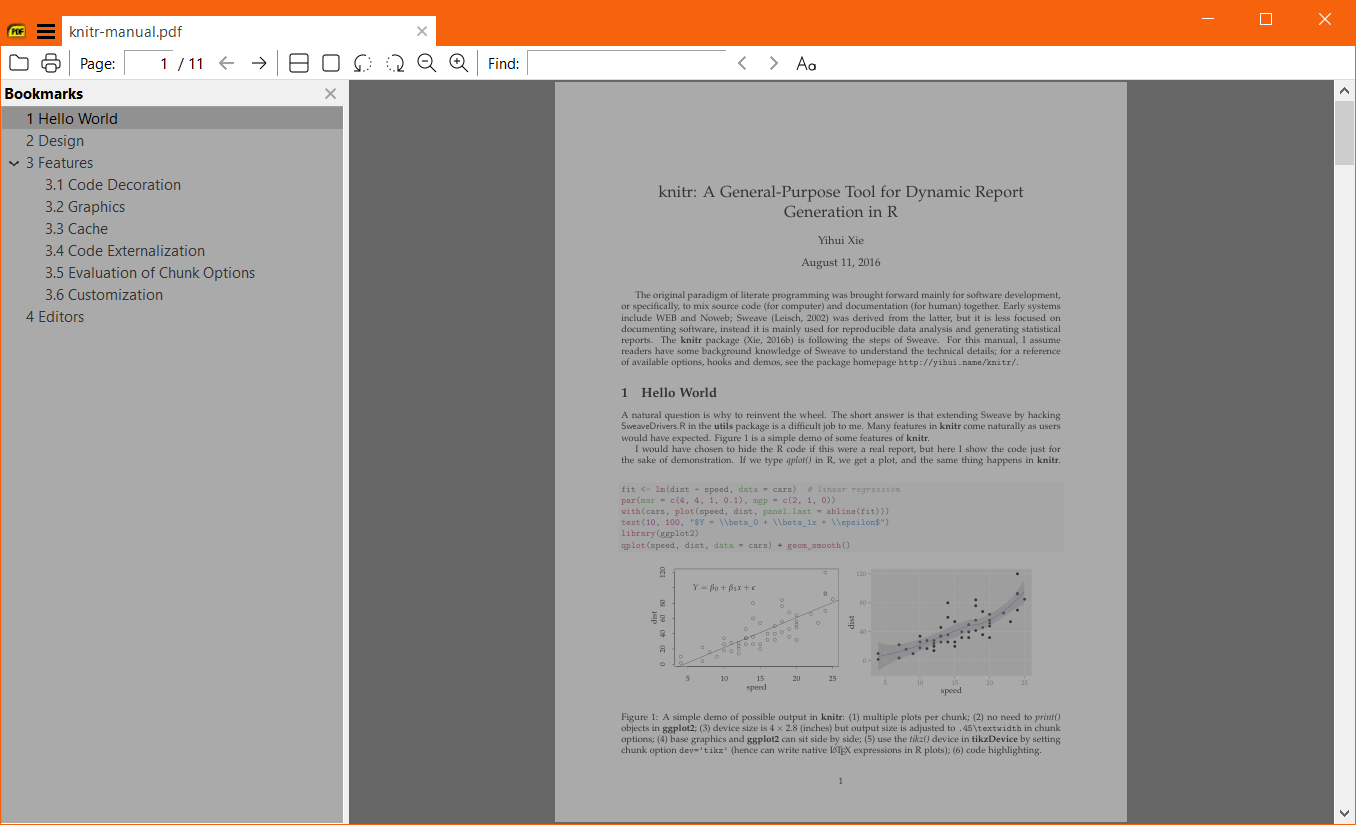The image size is (1356, 825).
Task: Zoom in on the document
Action: point(458,62)
